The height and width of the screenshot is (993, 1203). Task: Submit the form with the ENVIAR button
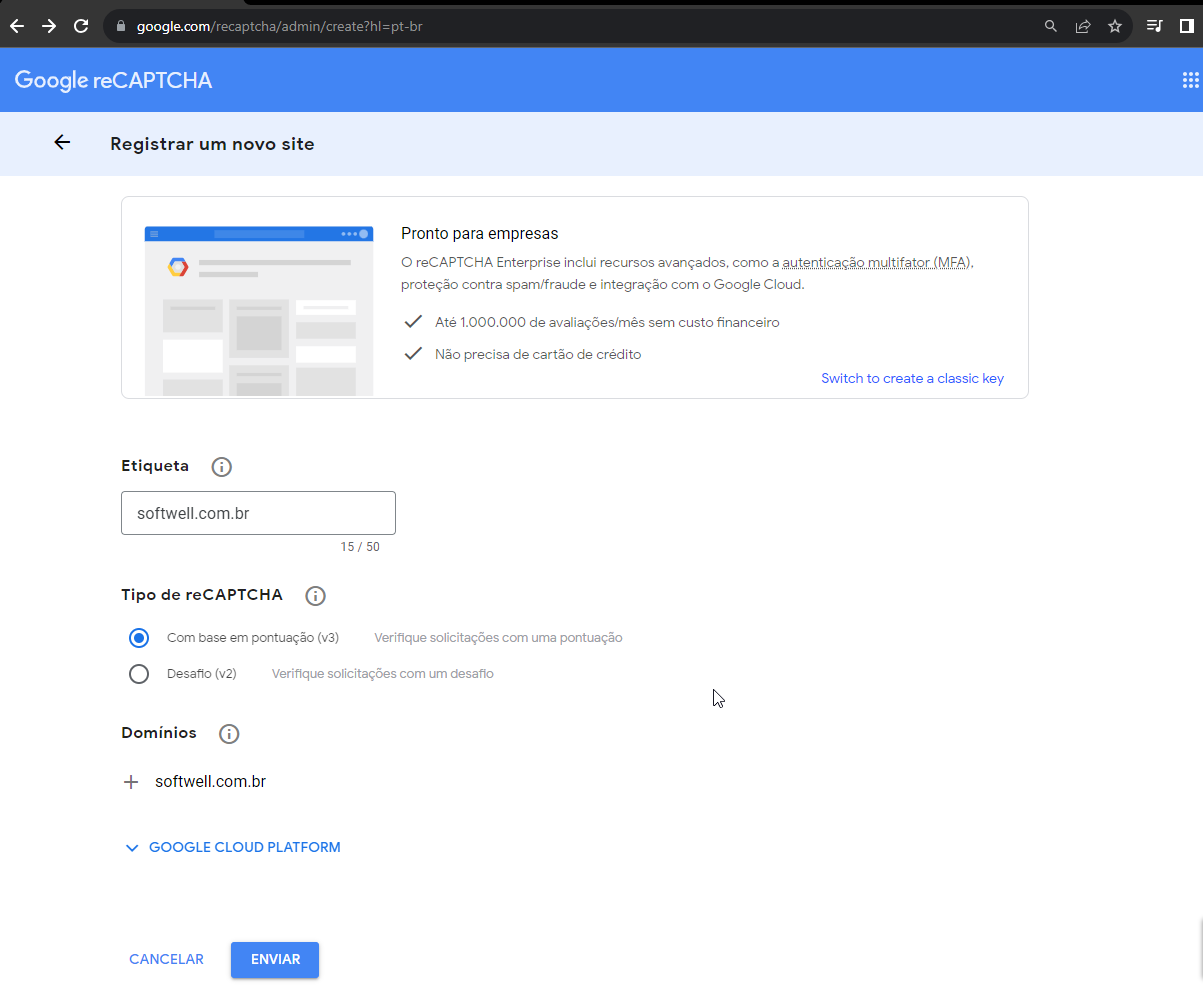[x=274, y=958]
